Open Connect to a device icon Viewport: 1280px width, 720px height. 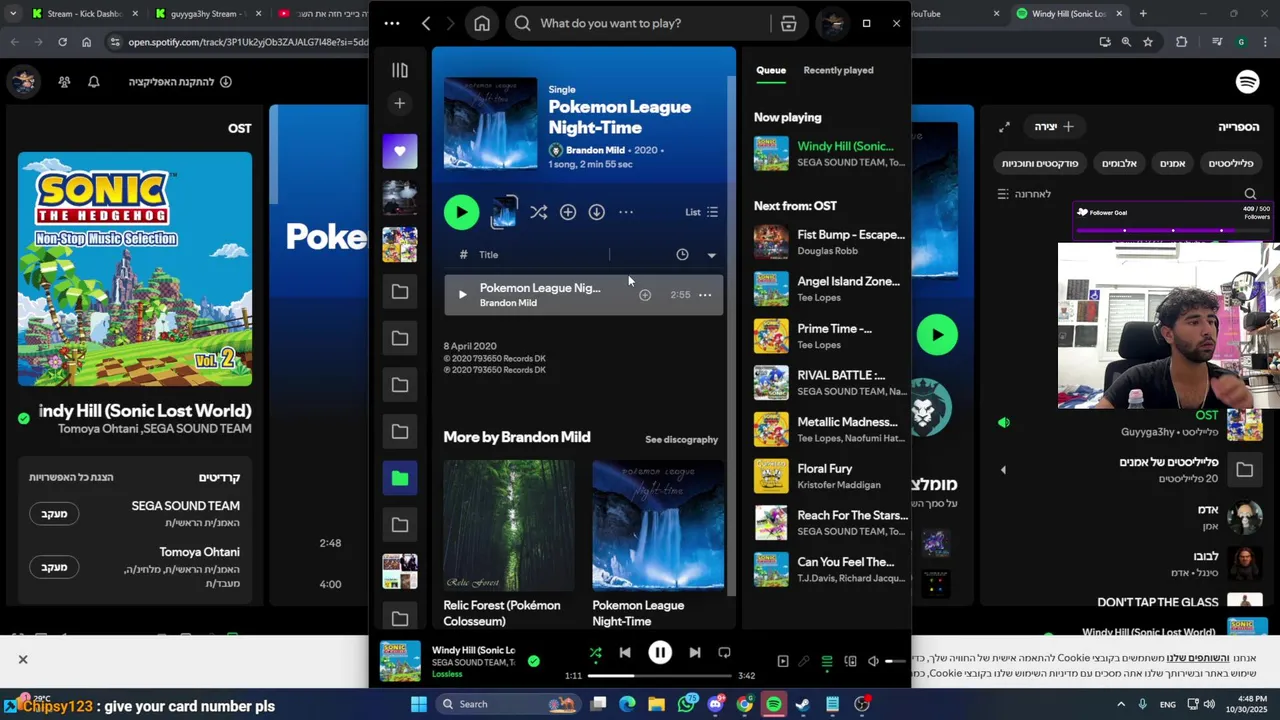pyautogui.click(x=850, y=661)
